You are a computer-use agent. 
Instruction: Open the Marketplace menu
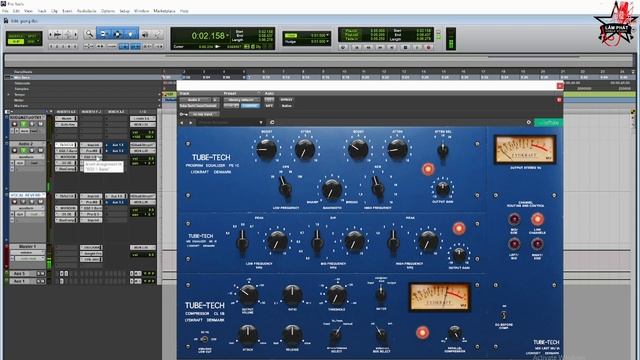coord(164,11)
